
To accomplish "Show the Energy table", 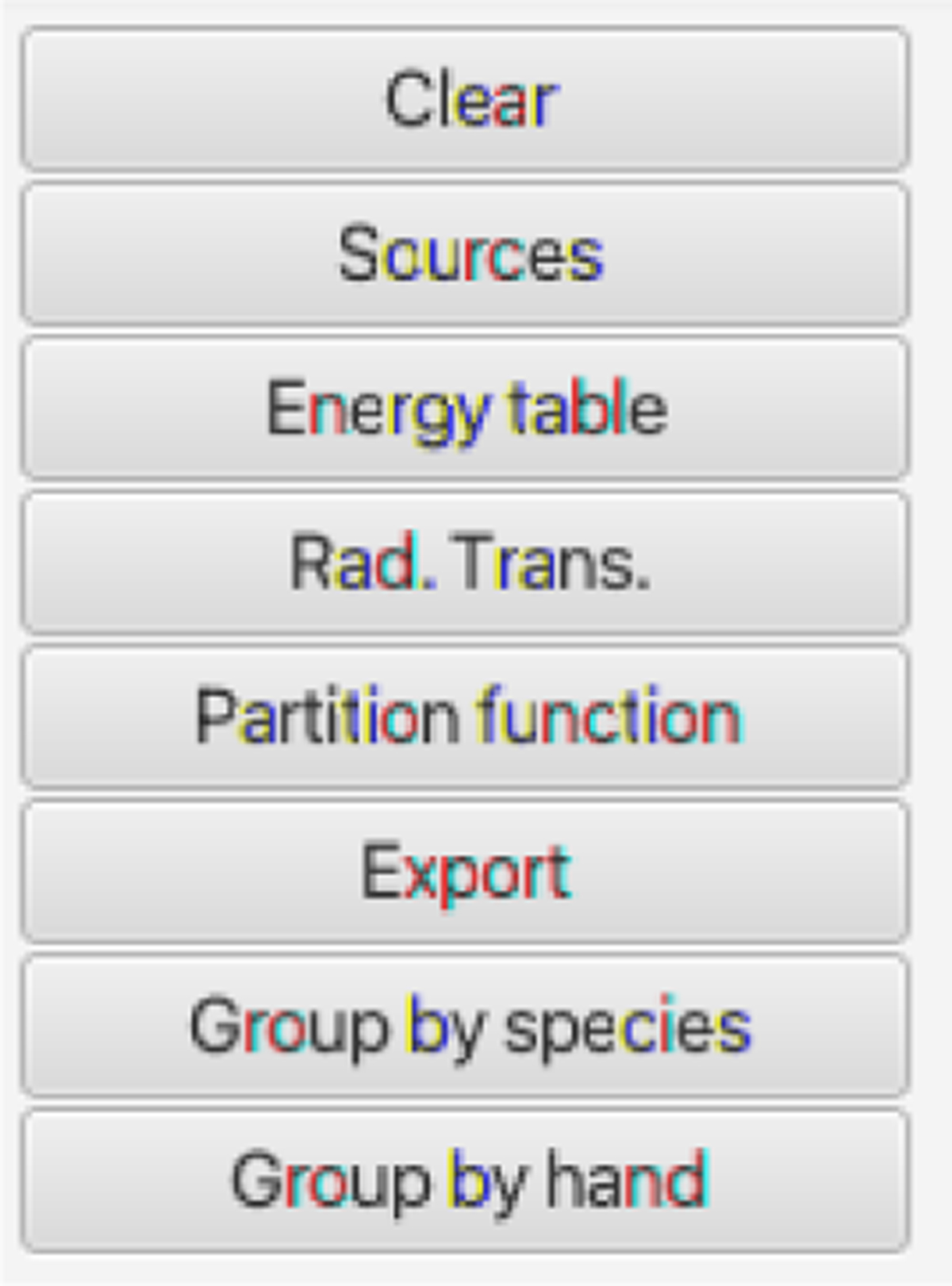I will [466, 409].
